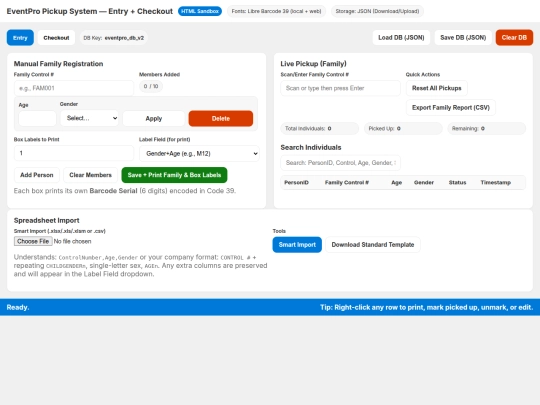Click the Clear Members button

90,175
